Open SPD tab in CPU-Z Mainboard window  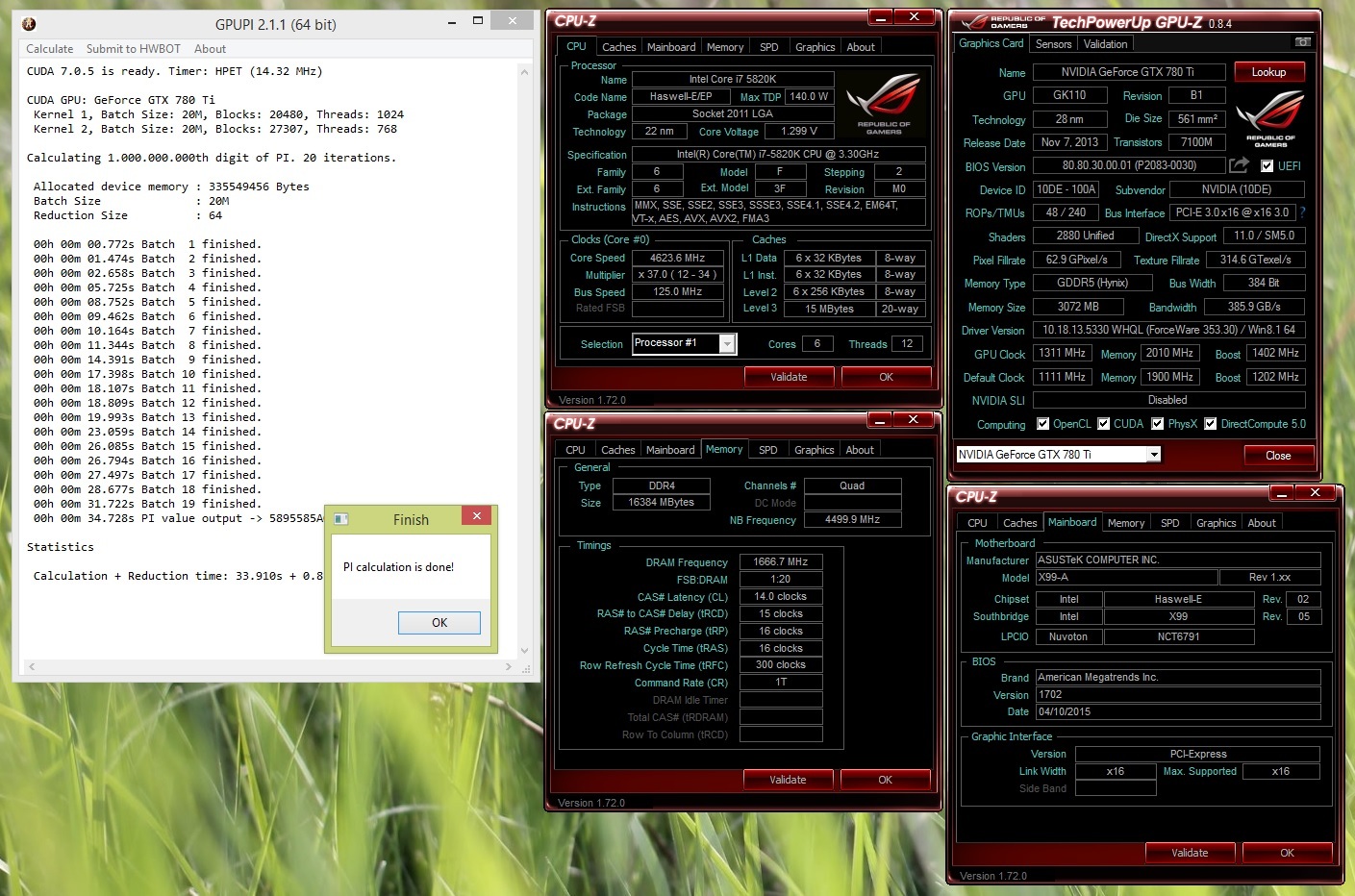tap(1169, 523)
